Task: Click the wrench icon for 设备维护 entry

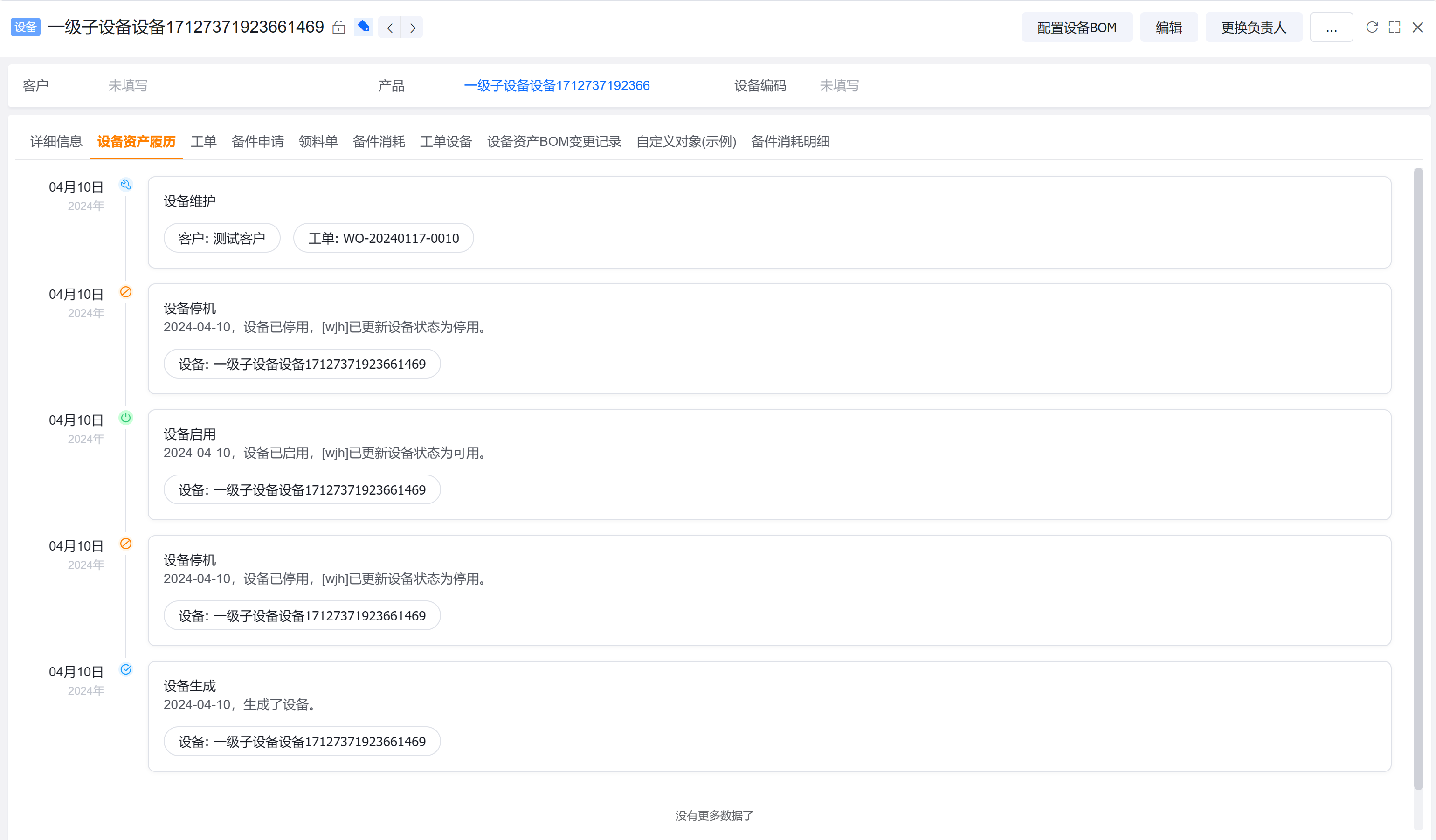Action: (x=126, y=185)
